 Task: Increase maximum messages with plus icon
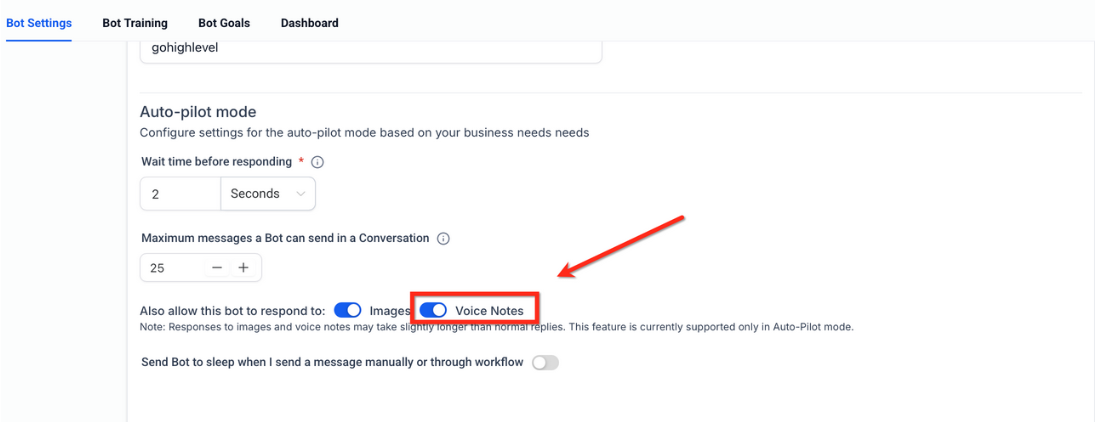(x=243, y=268)
